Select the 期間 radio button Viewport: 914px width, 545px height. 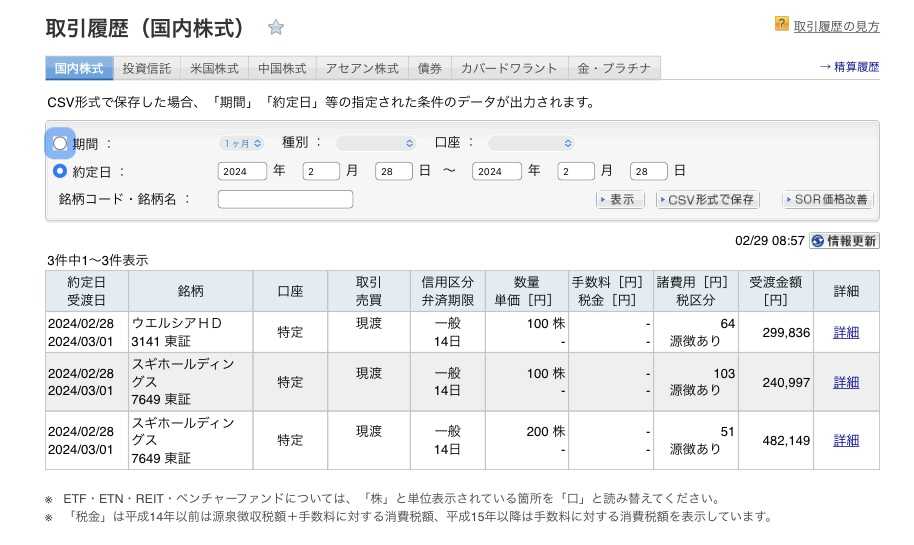(x=60, y=143)
